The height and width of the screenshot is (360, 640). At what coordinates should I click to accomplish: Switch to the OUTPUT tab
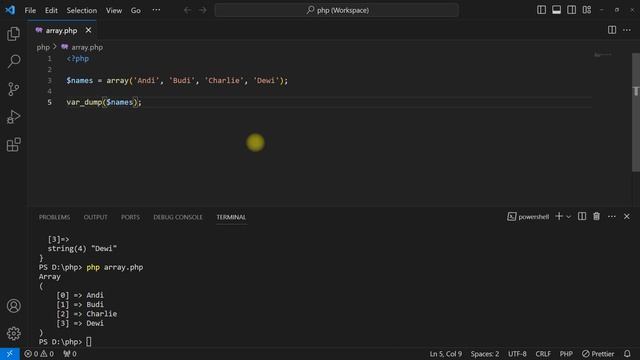[x=96, y=217]
